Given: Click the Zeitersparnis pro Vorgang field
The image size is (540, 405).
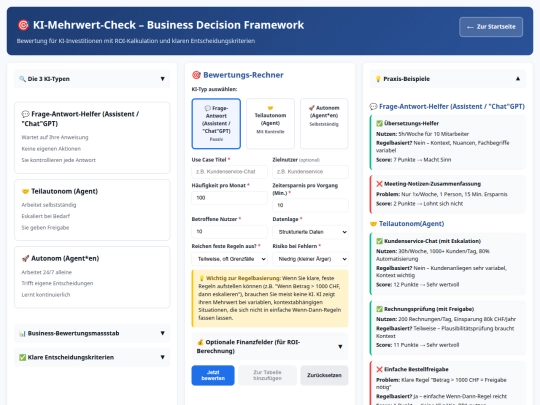Looking at the screenshot, I should click(310, 205).
